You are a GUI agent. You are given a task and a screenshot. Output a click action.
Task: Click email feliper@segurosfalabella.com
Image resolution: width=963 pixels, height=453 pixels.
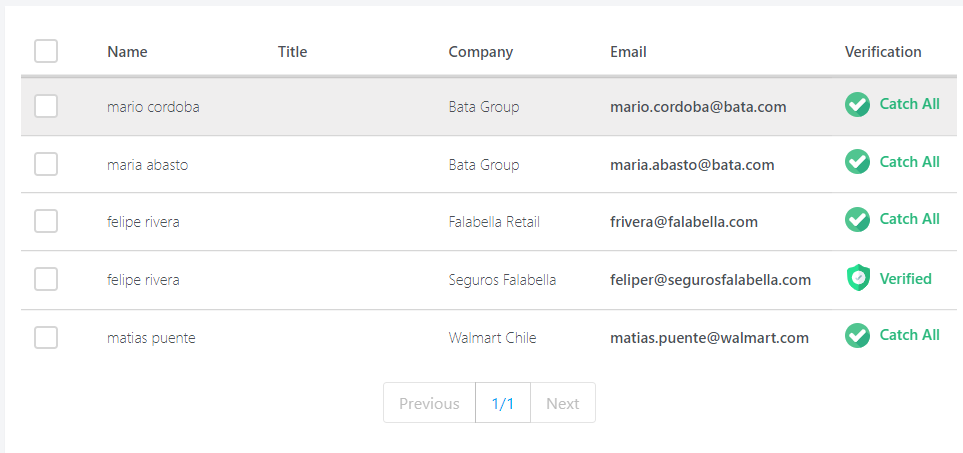(710, 280)
